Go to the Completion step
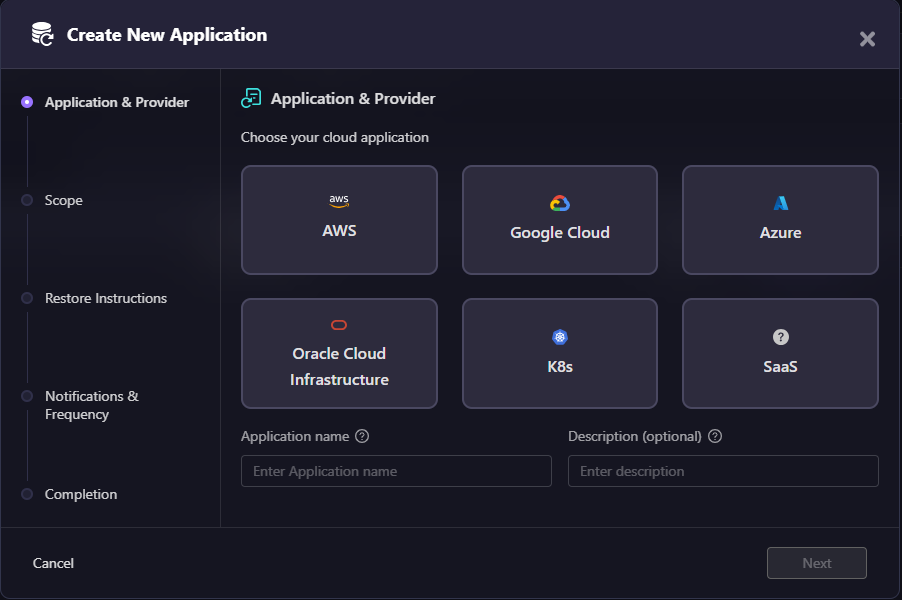The image size is (902, 600). point(81,494)
